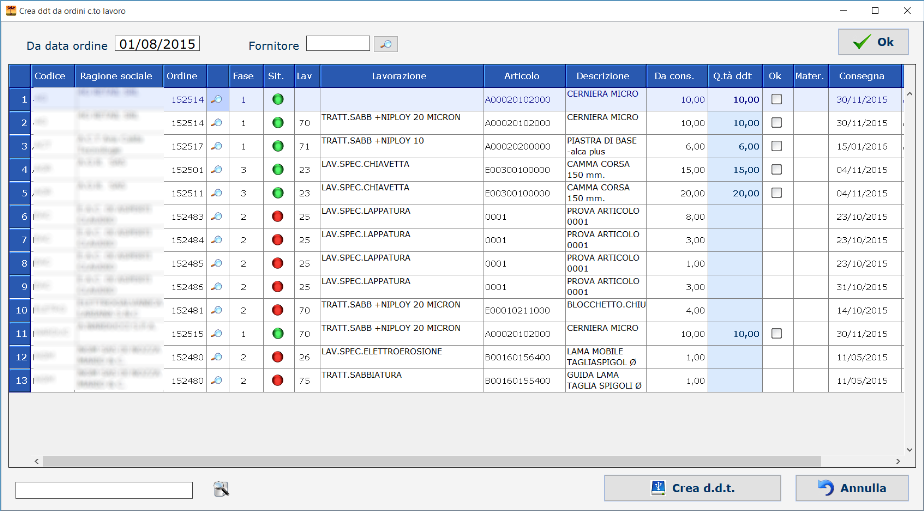924x511 pixels.
Task: Select row header number 10
Action: [x=20, y=310]
